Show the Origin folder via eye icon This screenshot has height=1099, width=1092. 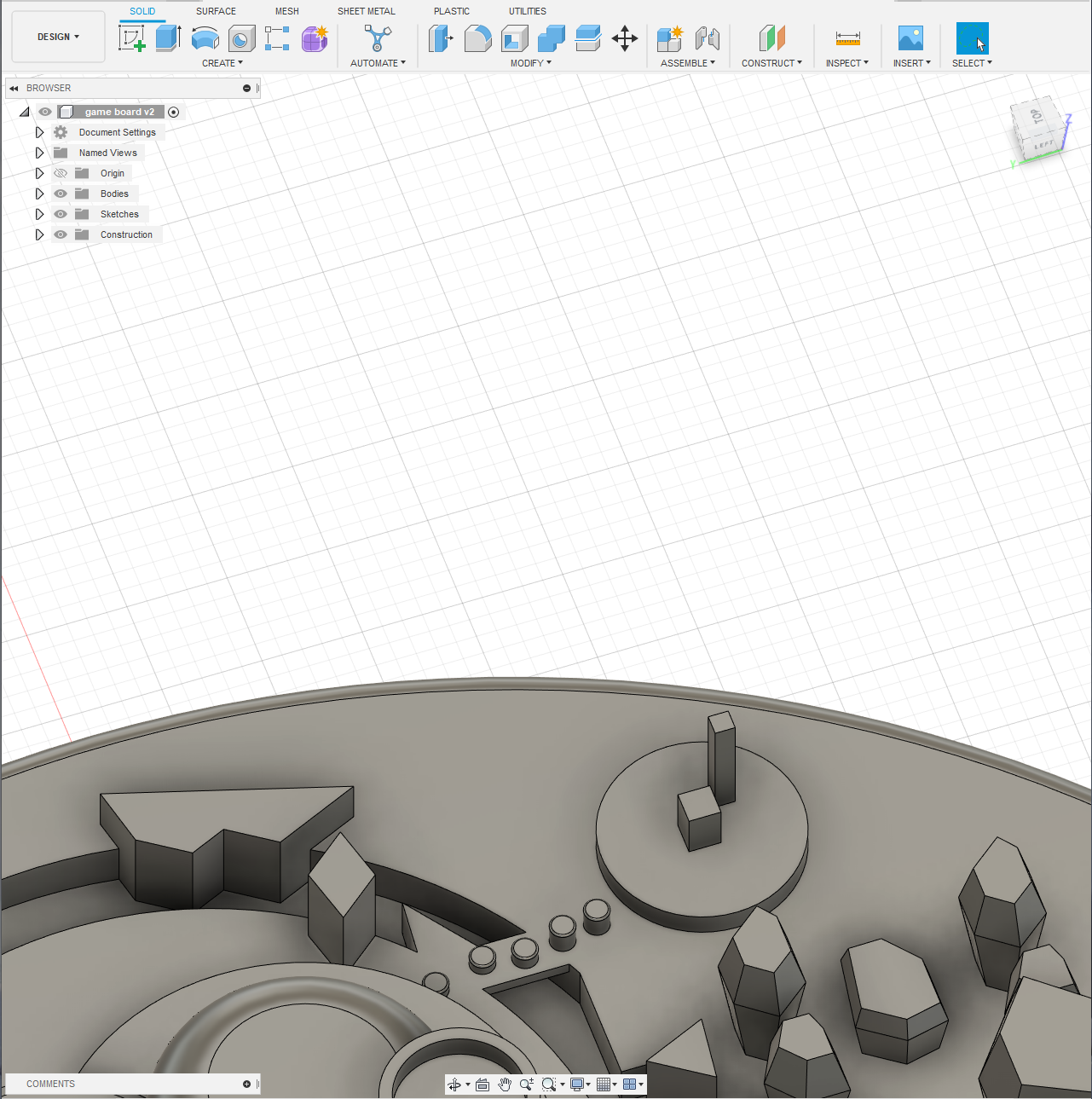[x=61, y=173]
